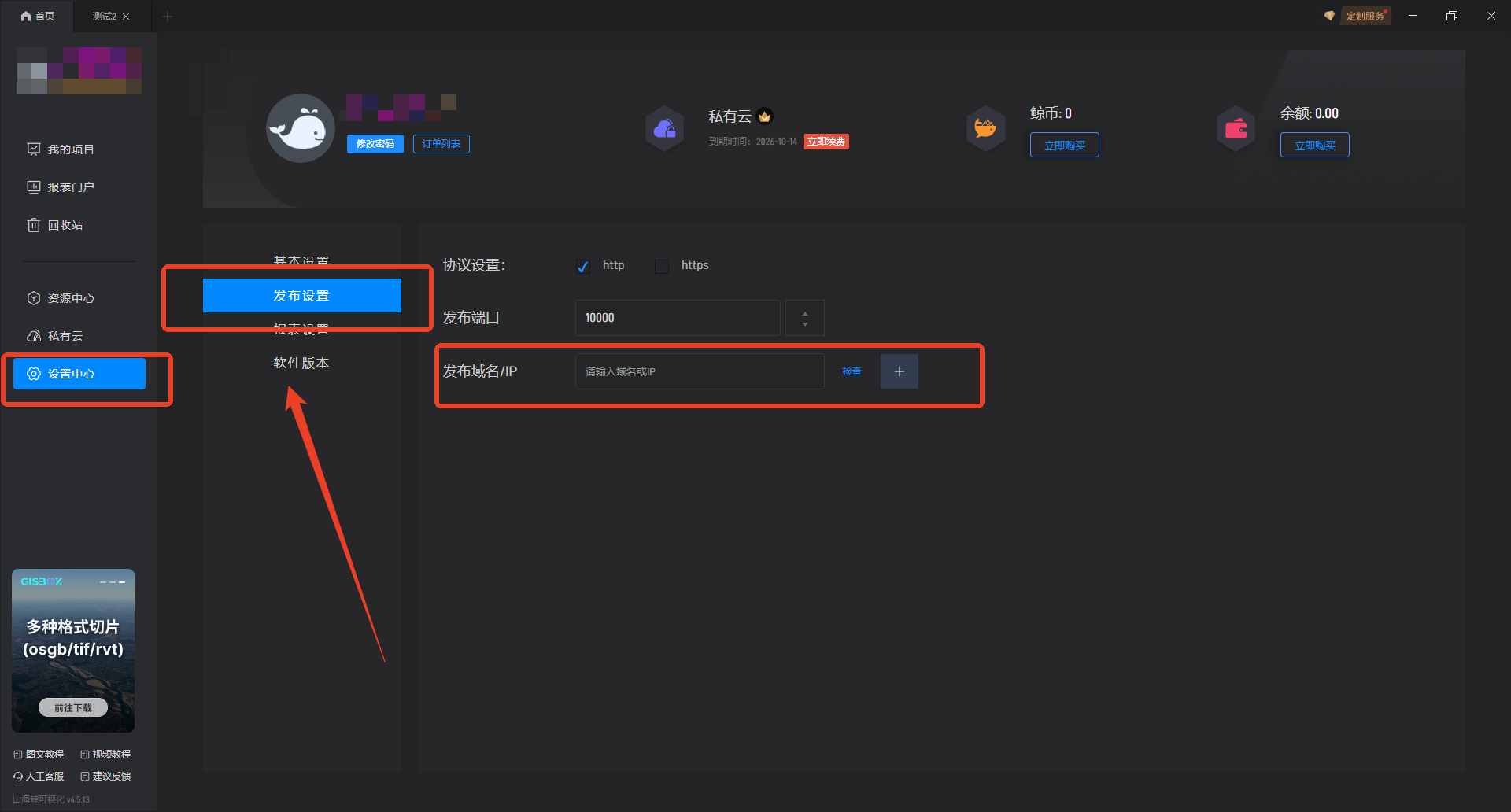Image resolution: width=1511 pixels, height=812 pixels.
Task: Open 报表门户 report portal in sidebar
Action: 71,187
